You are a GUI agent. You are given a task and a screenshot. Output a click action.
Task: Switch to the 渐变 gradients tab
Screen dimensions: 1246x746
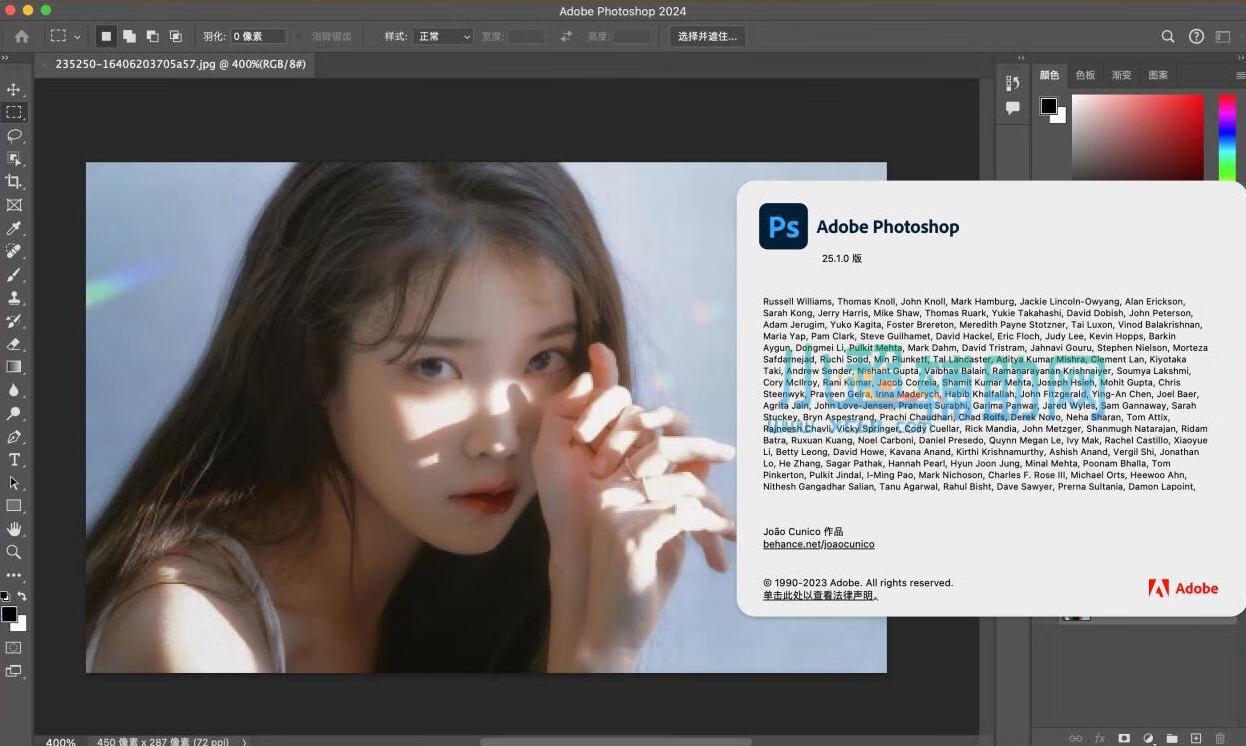coord(1122,75)
